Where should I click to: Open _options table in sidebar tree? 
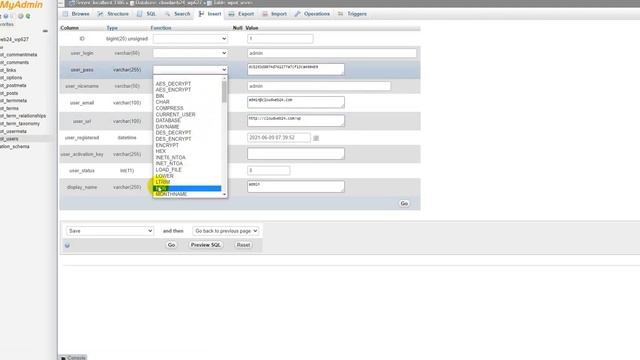11,78
